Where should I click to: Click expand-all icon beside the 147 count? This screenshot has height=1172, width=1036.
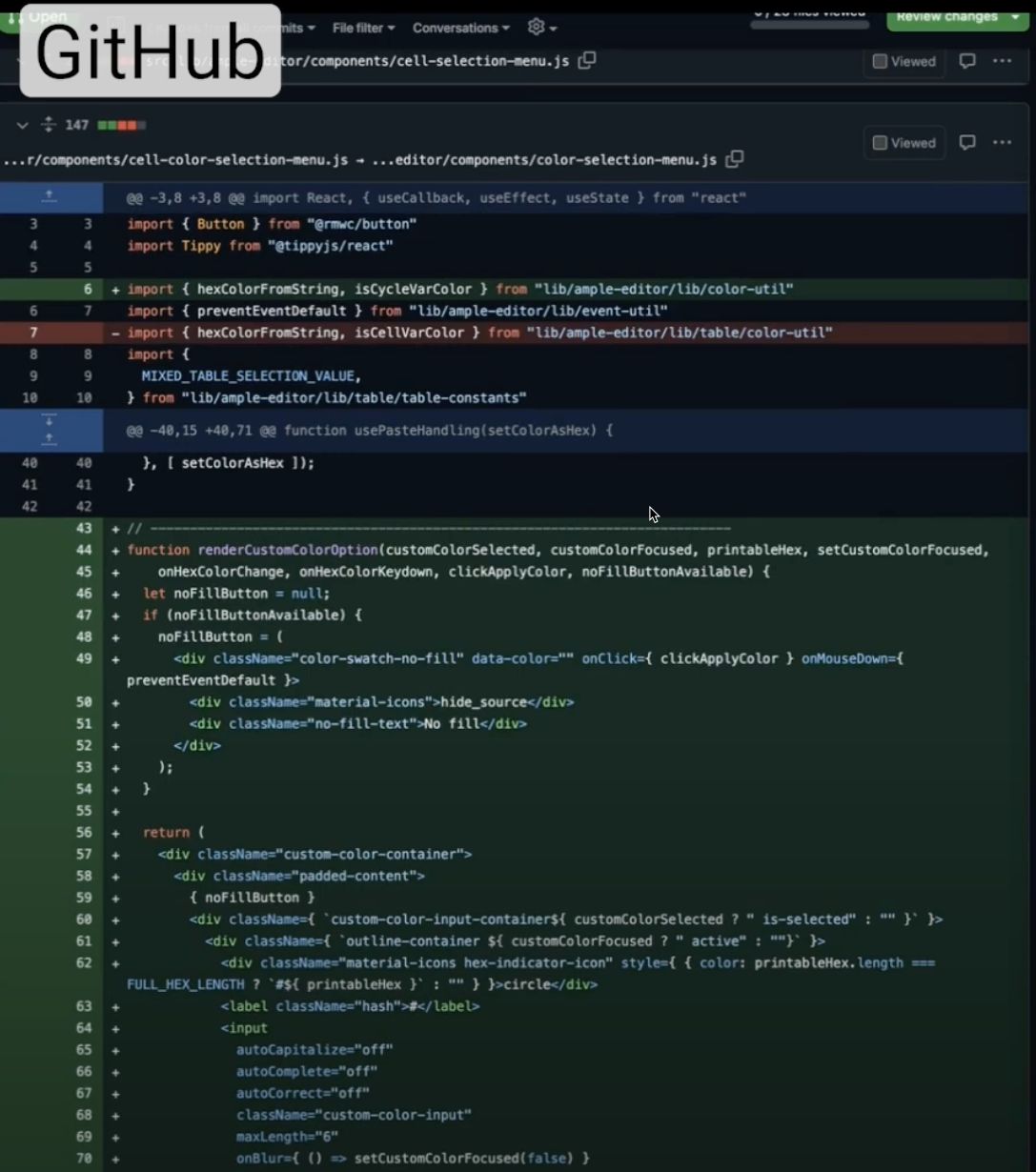49,125
